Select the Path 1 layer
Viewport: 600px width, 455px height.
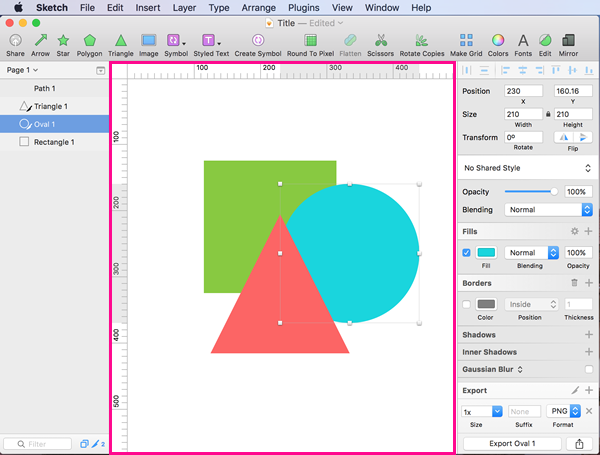pyautogui.click(x=54, y=88)
